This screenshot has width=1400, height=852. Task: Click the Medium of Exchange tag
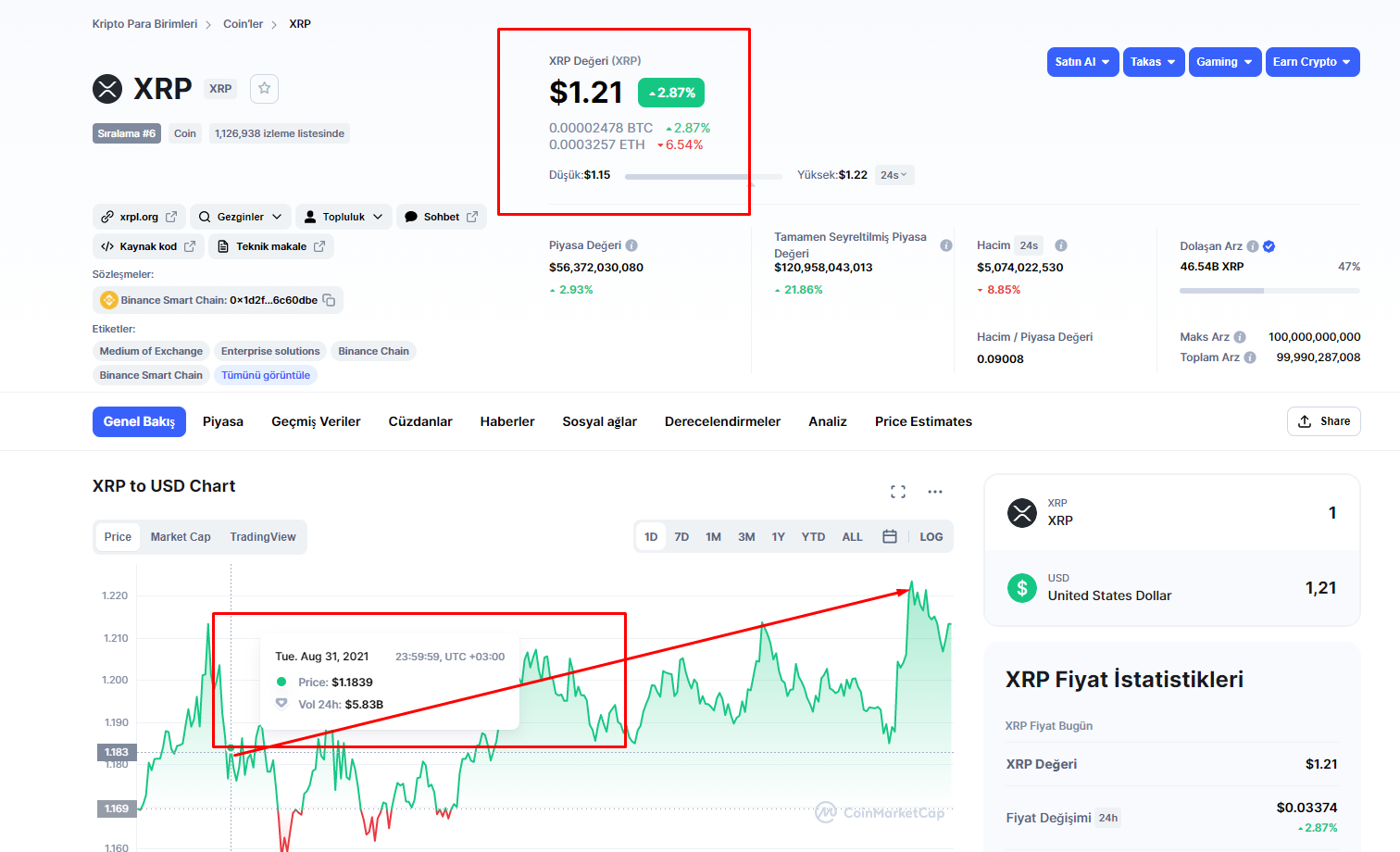pyautogui.click(x=151, y=351)
